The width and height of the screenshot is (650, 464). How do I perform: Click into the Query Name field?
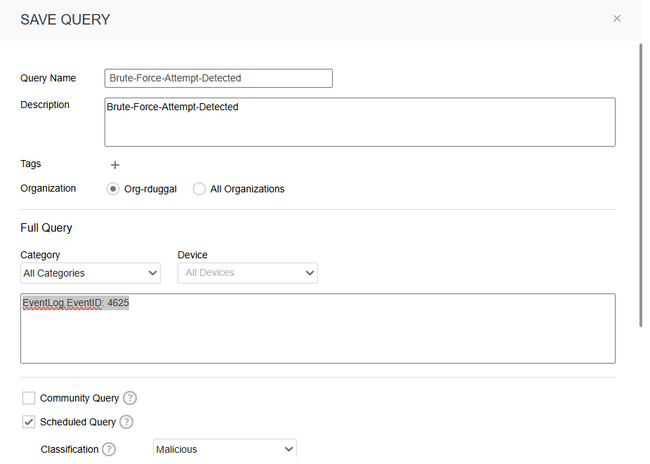tap(218, 78)
